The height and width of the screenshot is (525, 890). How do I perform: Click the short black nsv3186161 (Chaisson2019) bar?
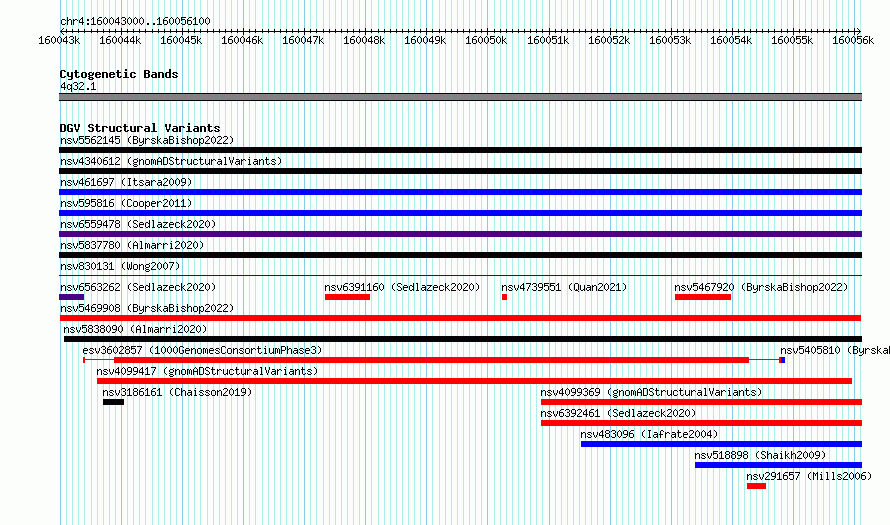(114, 402)
